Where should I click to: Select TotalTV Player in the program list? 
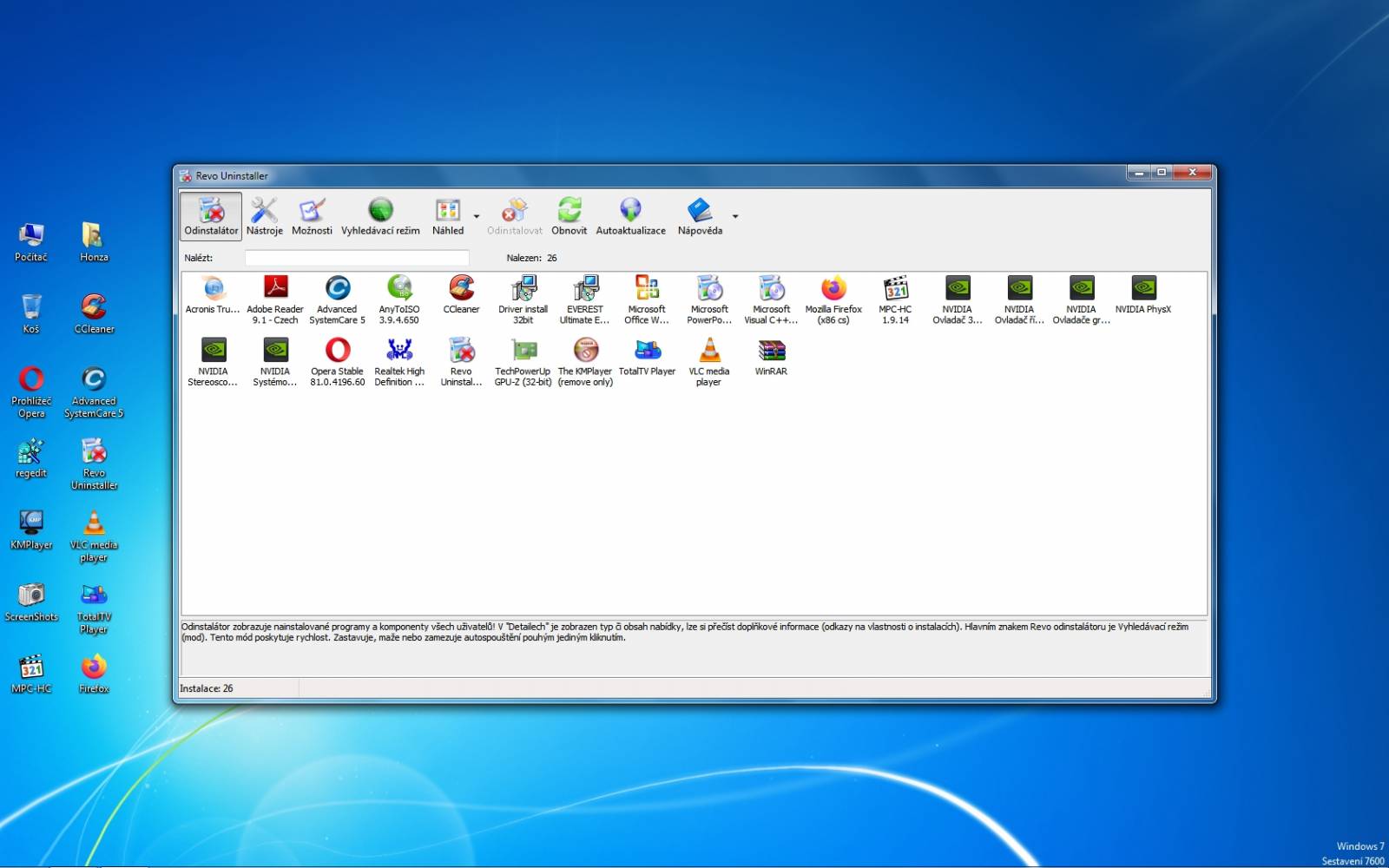click(x=647, y=357)
